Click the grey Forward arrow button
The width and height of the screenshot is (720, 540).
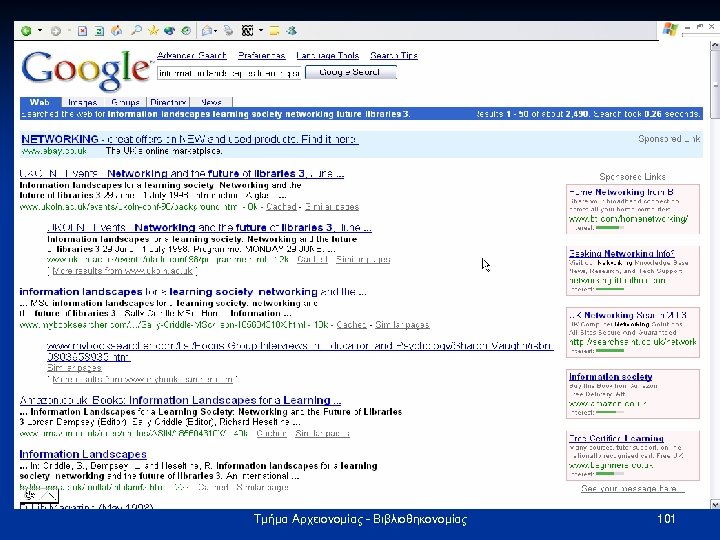coord(56,31)
